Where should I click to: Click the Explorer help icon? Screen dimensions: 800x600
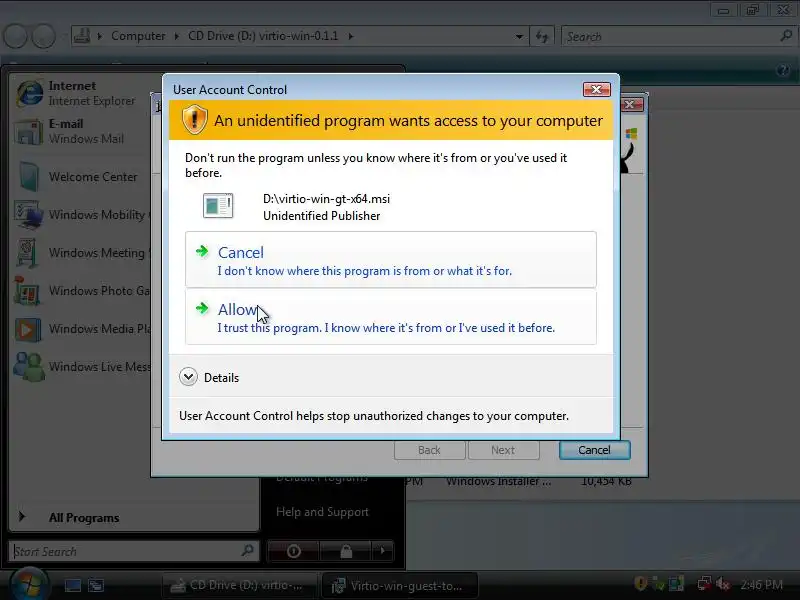click(x=783, y=70)
